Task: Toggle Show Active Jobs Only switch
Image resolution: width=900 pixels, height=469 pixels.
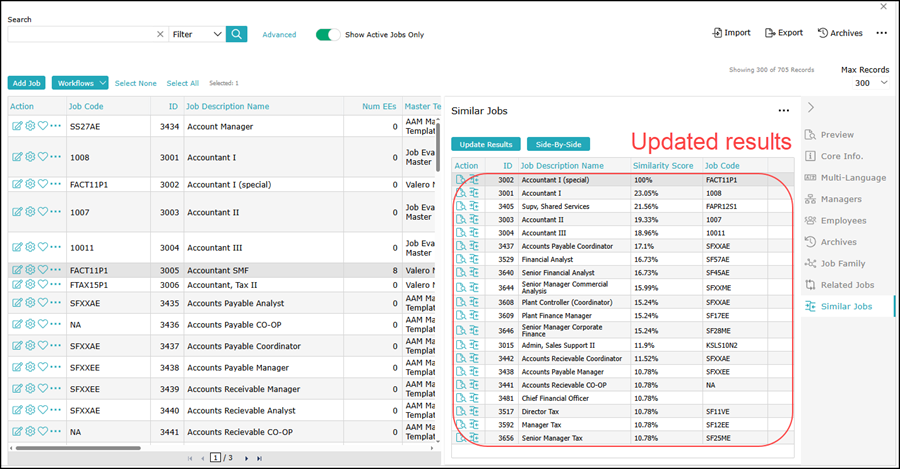Action: [328, 34]
